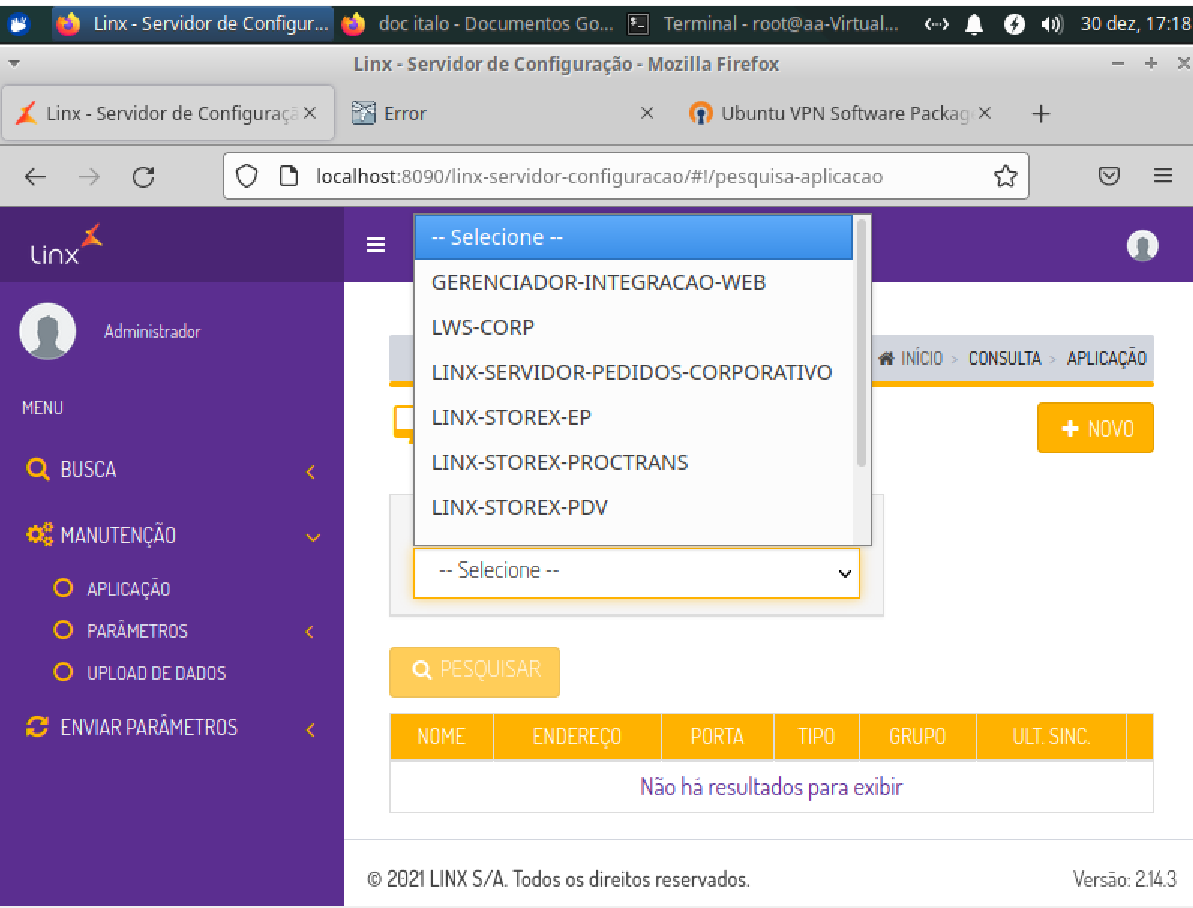Choose LINX-STOREX-PDV option

(634, 507)
